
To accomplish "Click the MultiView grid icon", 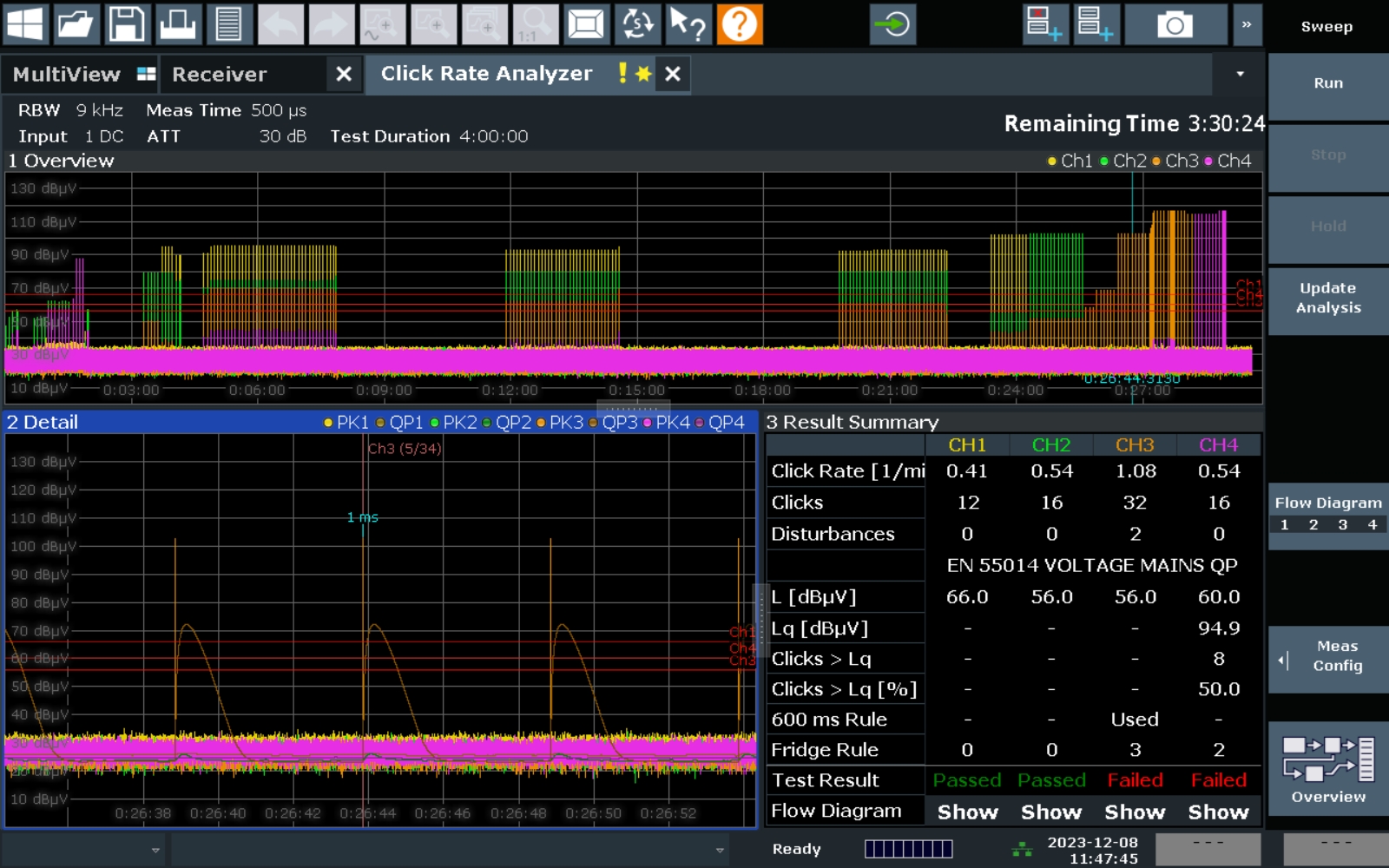I will [146, 75].
